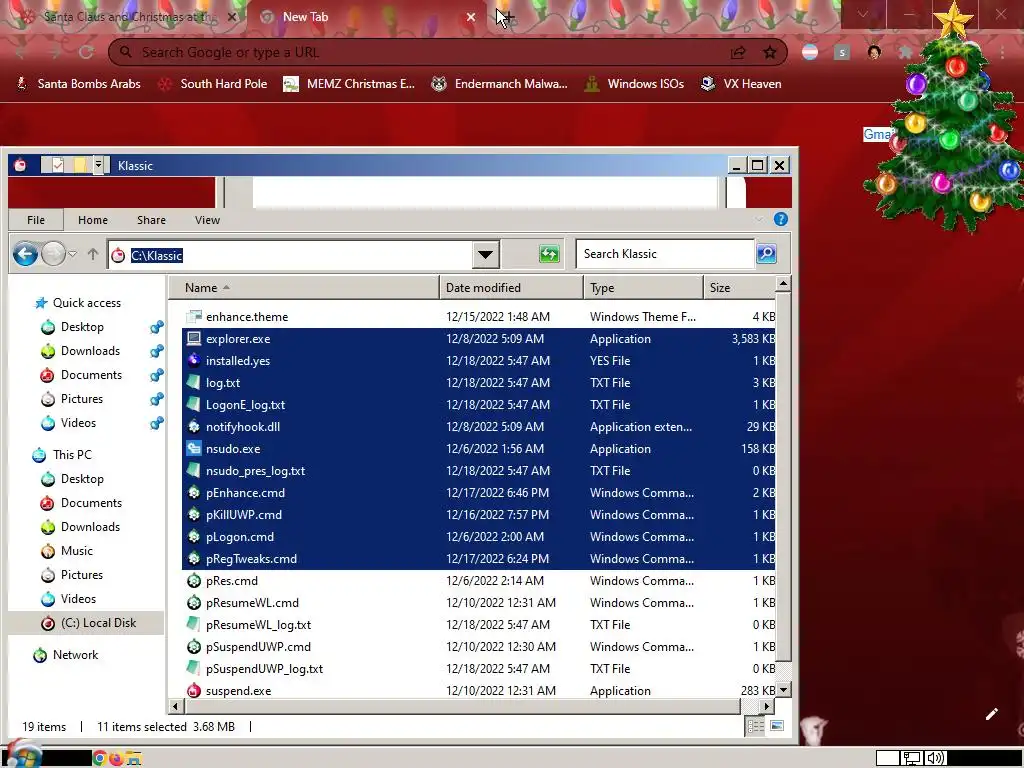The height and width of the screenshot is (768, 1024).
Task: Click the Gmail link on new tab
Action: click(877, 134)
